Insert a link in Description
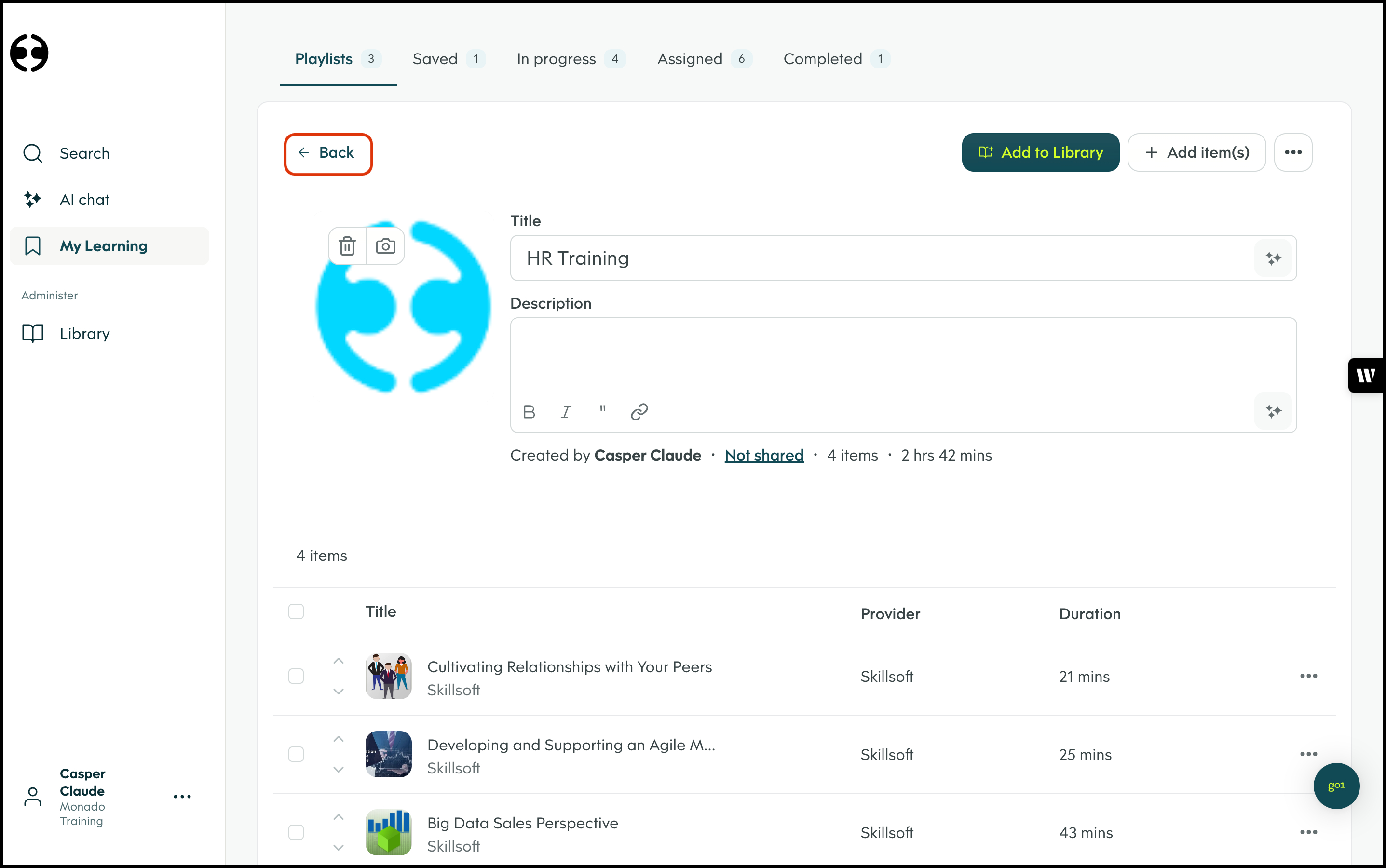1386x868 pixels. click(x=639, y=412)
